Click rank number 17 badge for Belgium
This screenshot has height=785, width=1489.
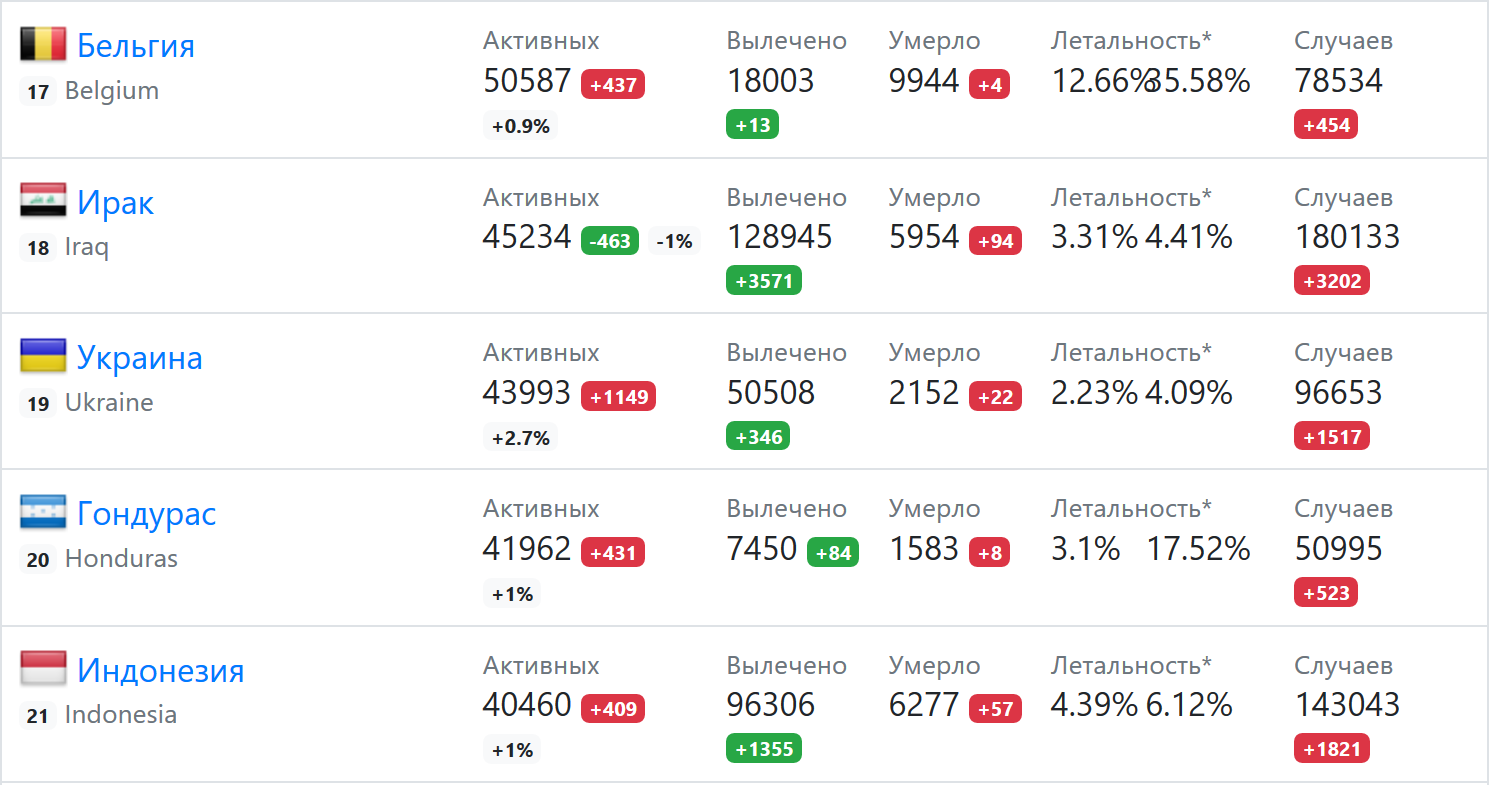point(38,92)
